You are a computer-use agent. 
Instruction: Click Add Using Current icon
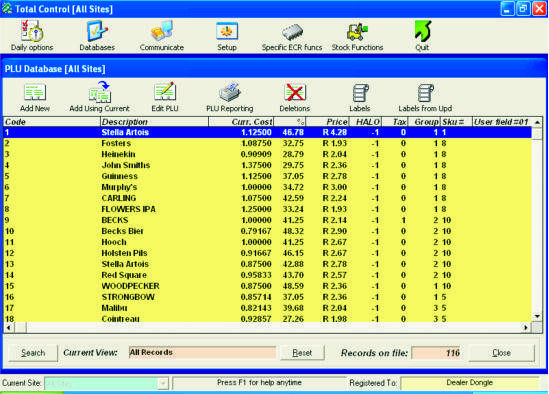coord(99,97)
